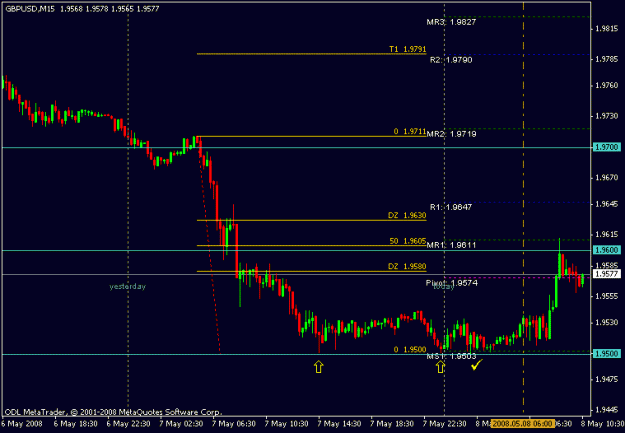Click the 0 1.9500 Fibonacci label
Screen dimensions: 625x433
click(x=410, y=350)
